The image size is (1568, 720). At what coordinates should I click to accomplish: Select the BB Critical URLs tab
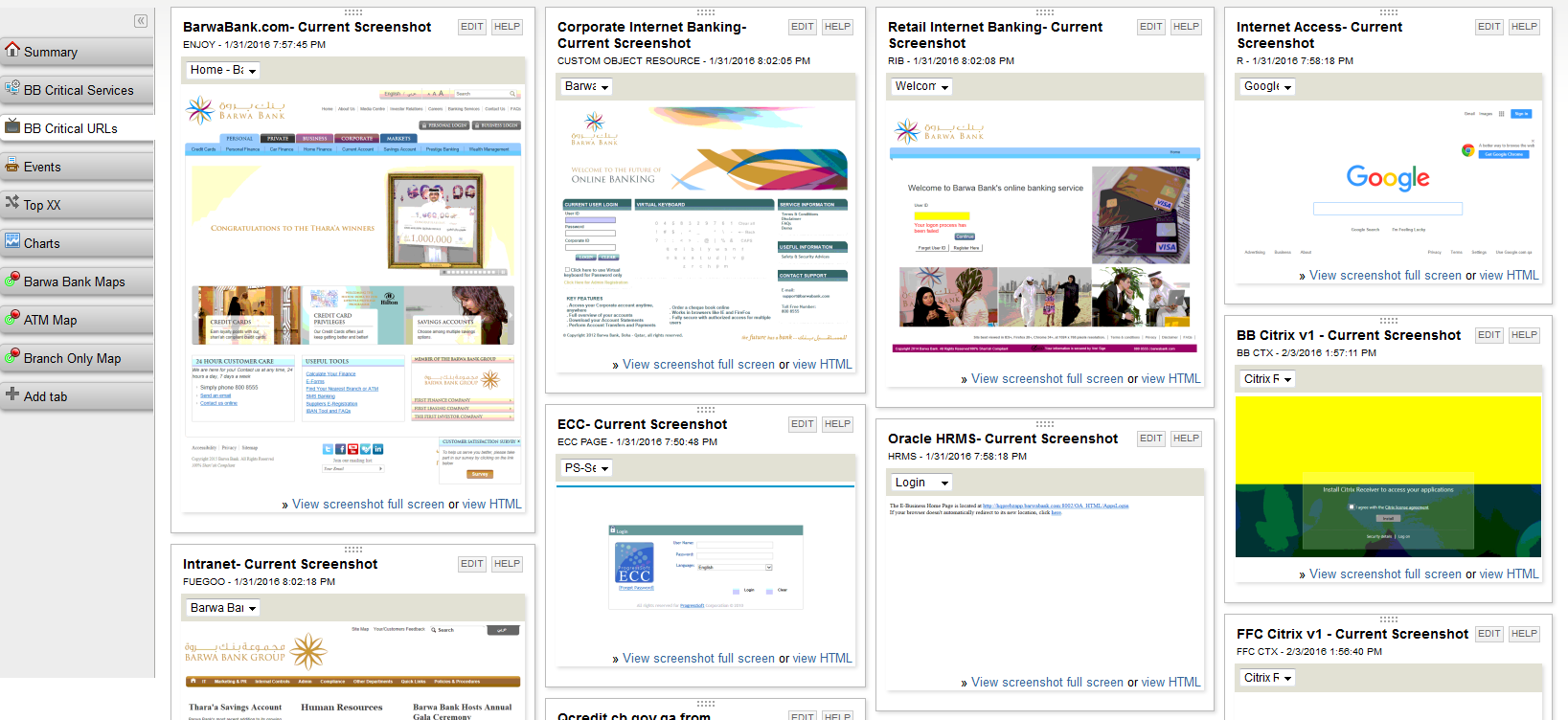(x=77, y=128)
